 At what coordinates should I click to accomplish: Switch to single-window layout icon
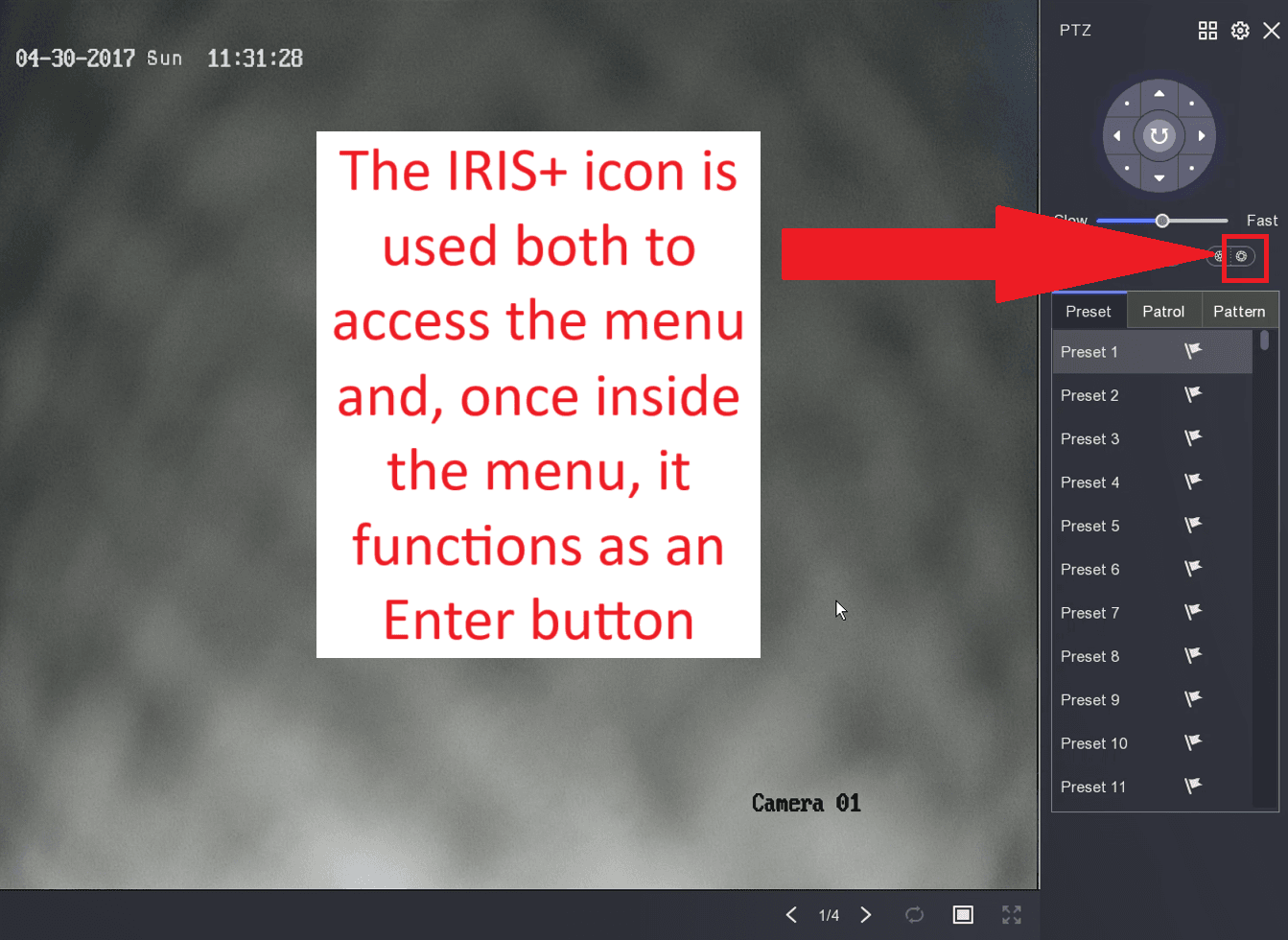pyautogui.click(x=963, y=915)
